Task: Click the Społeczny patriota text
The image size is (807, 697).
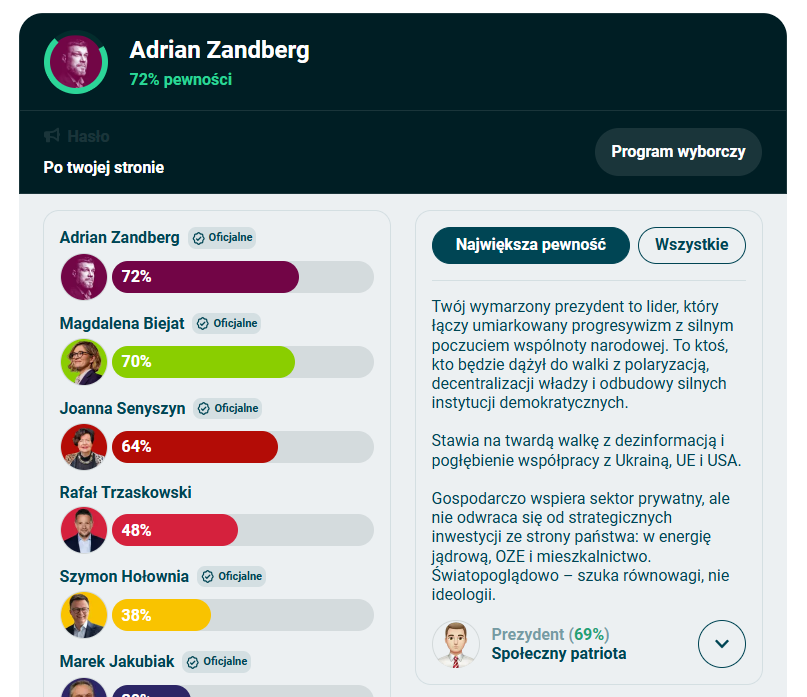Action: pyautogui.click(x=557, y=654)
